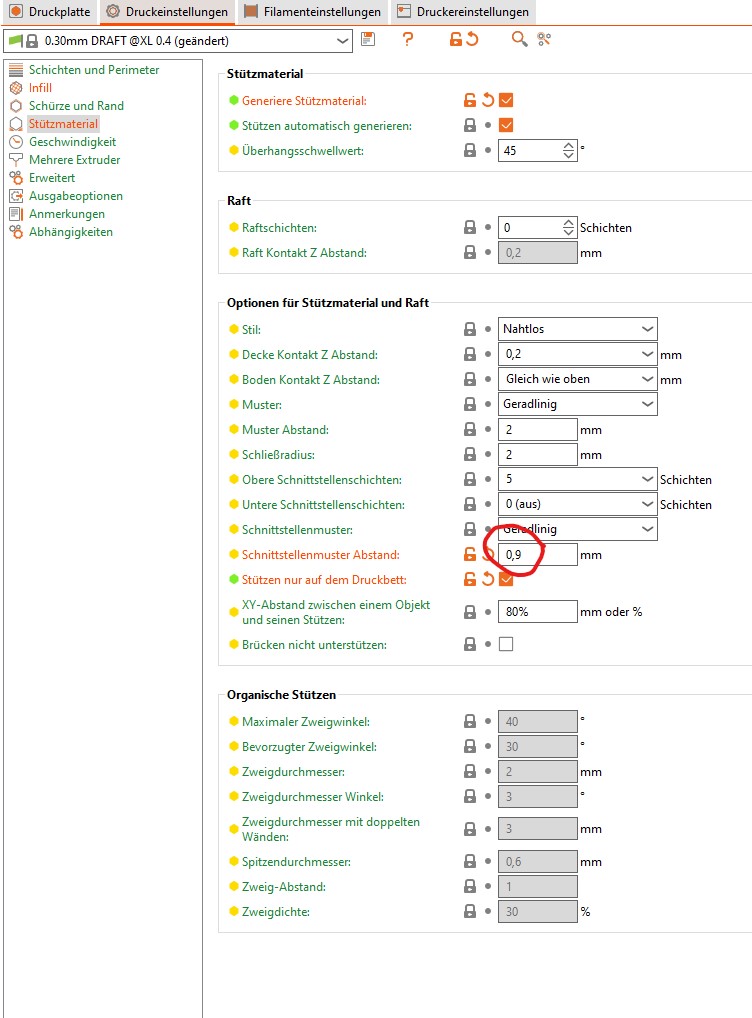Click lock icon for Überhangsschwellwert
This screenshot has width=752, height=1018.
[x=470, y=150]
